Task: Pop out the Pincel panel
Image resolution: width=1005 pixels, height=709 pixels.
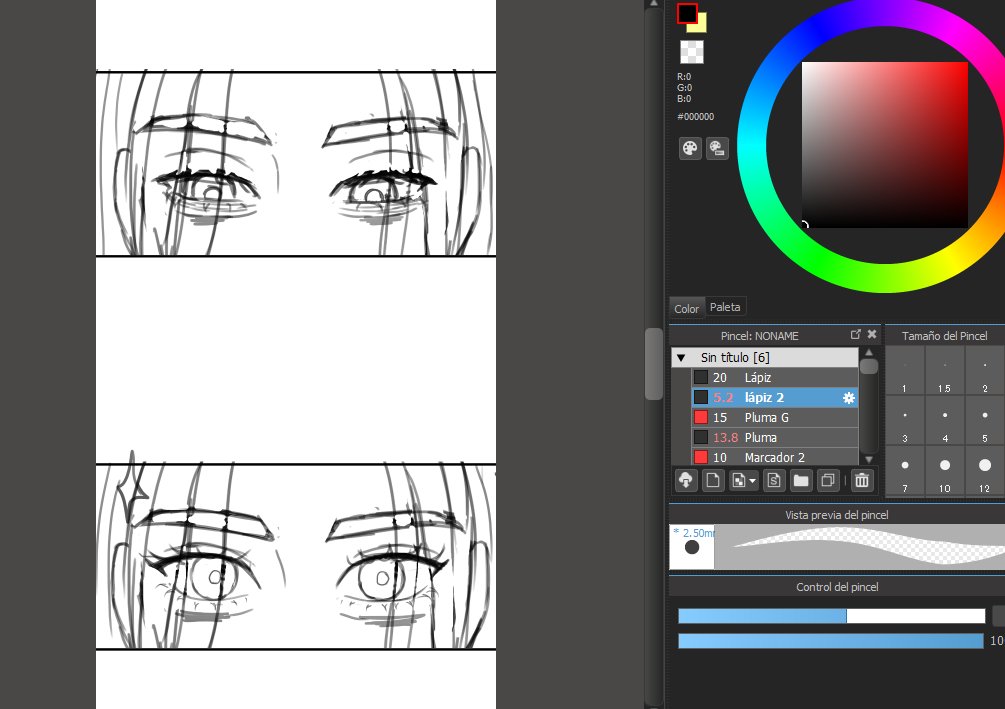Action: coord(856,335)
